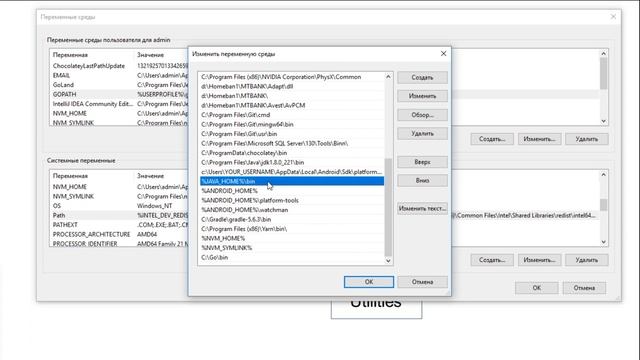
Task: Close the edit environment variable dialog
Action: pyautogui.click(x=443, y=53)
